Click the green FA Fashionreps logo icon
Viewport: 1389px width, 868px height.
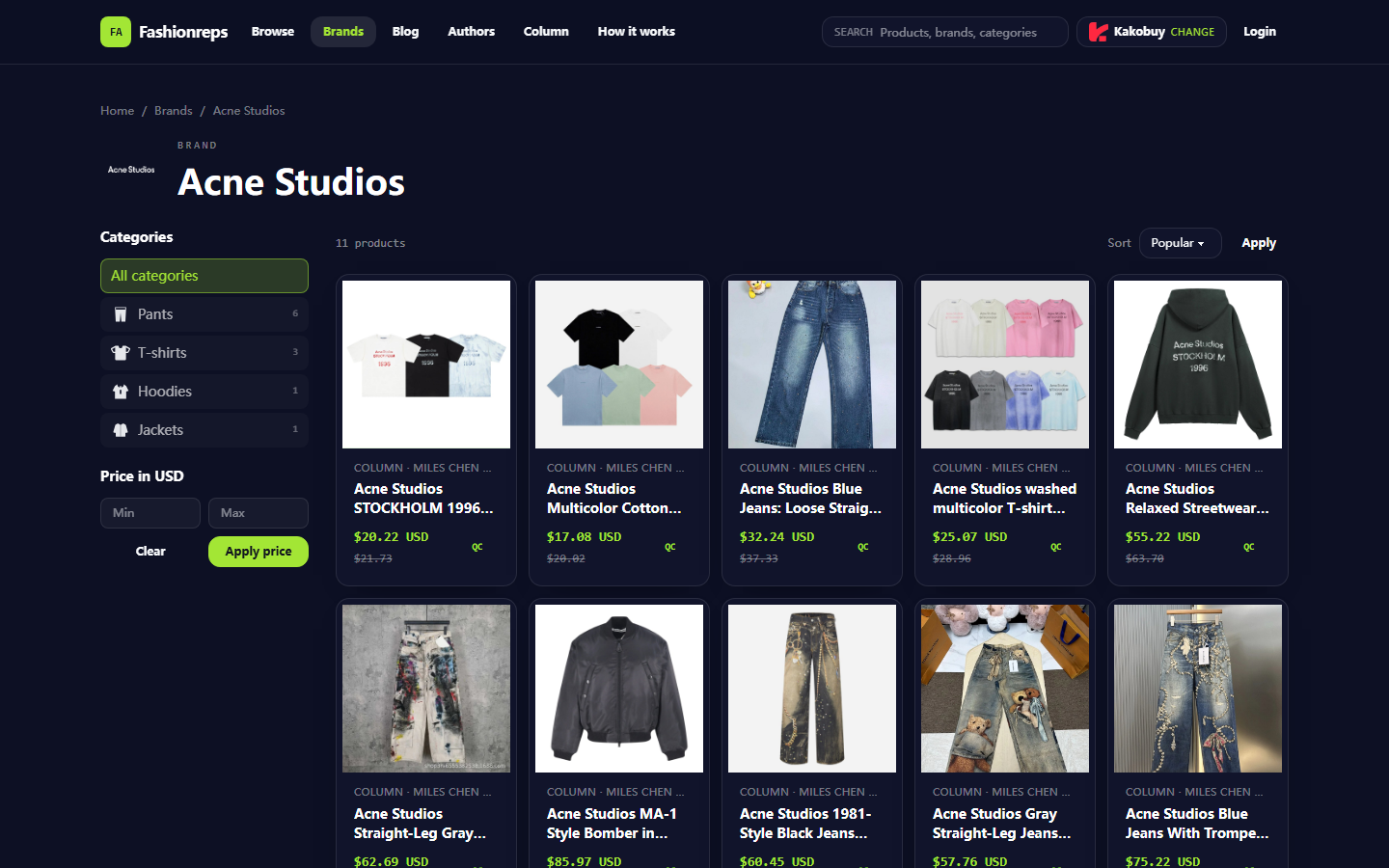click(116, 32)
